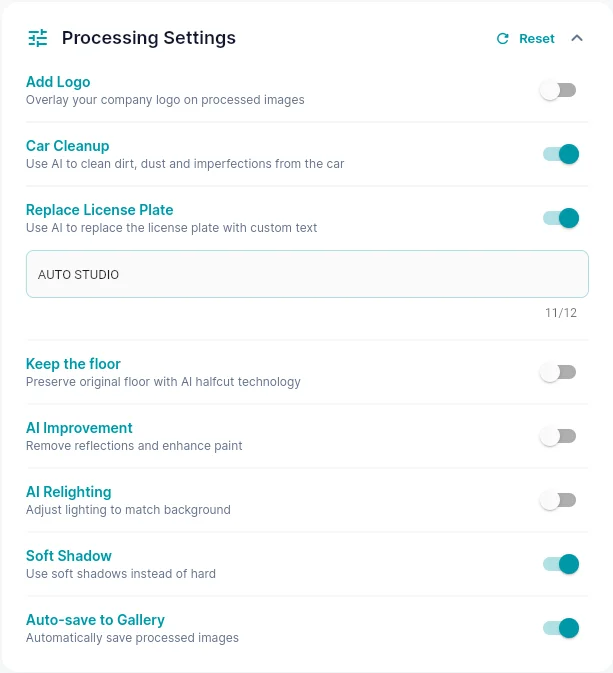Click the Keep the floor label
This screenshot has height=673, width=613.
[x=73, y=364]
